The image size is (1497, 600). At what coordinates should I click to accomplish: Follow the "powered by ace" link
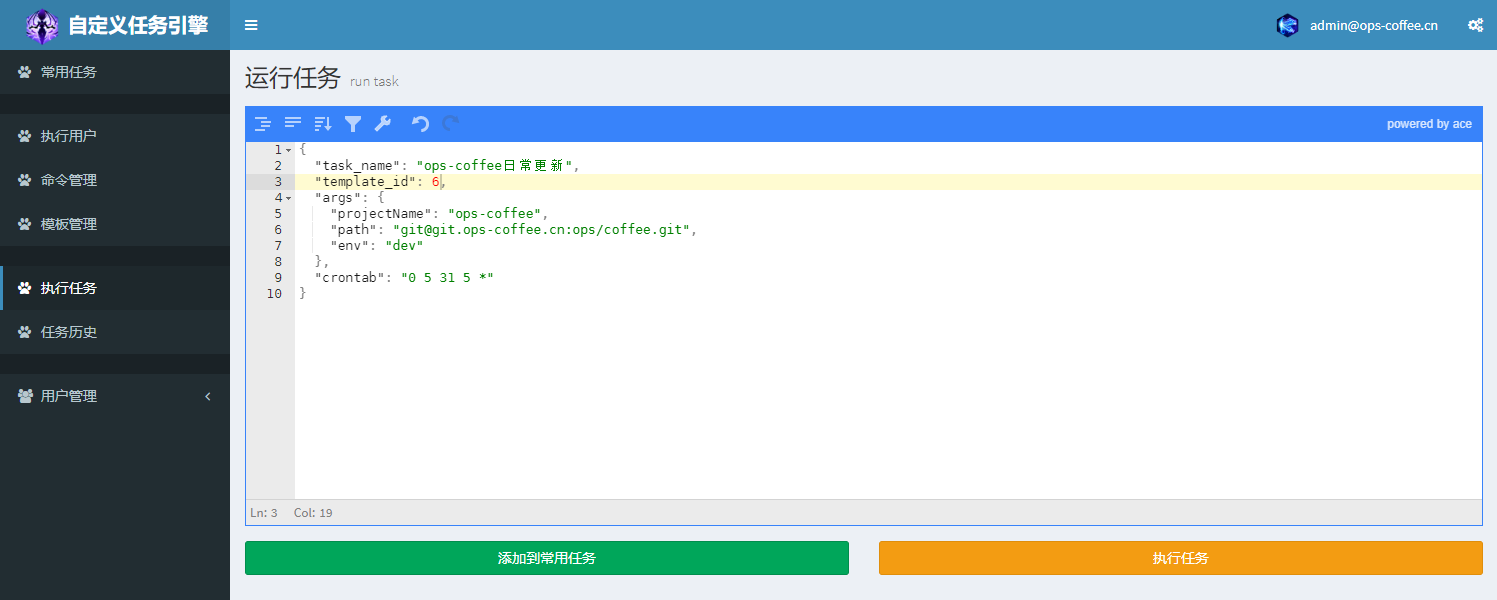[1429, 124]
